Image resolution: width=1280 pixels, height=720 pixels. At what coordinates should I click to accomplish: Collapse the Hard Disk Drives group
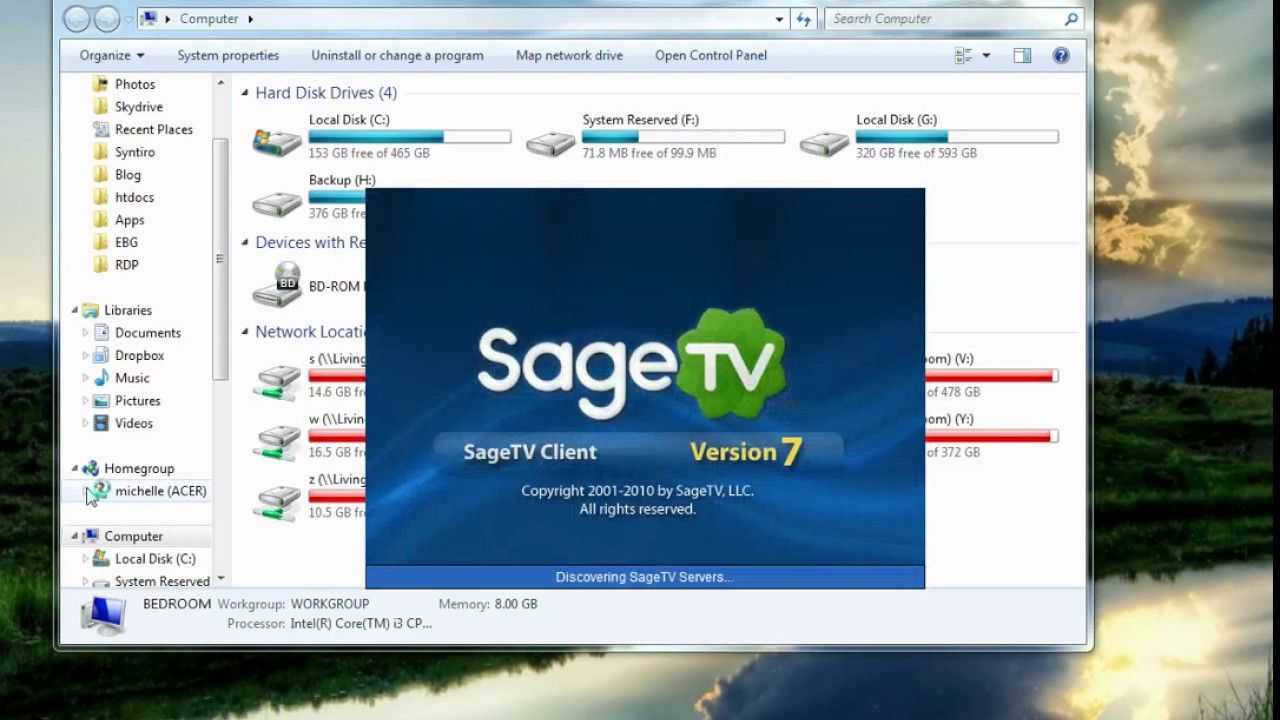245,93
